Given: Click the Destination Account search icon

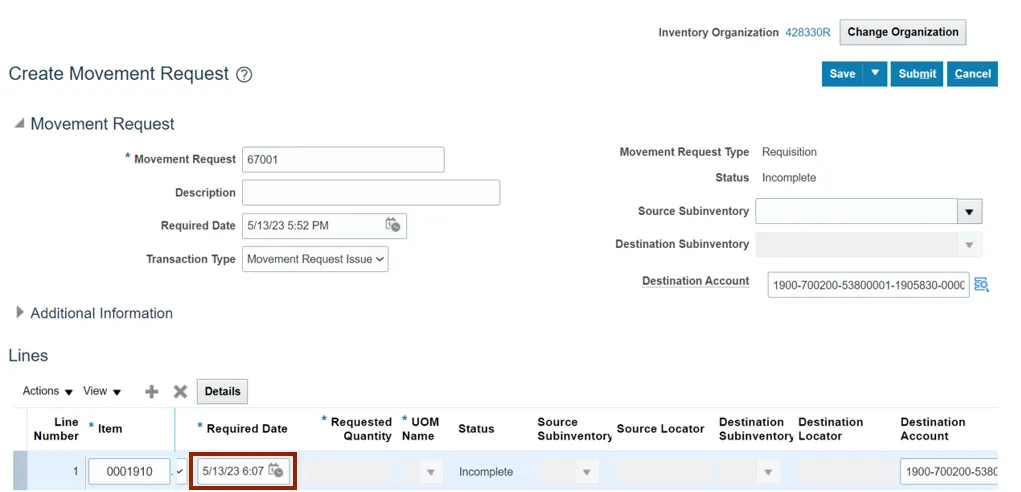Looking at the screenshot, I should pyautogui.click(x=981, y=285).
